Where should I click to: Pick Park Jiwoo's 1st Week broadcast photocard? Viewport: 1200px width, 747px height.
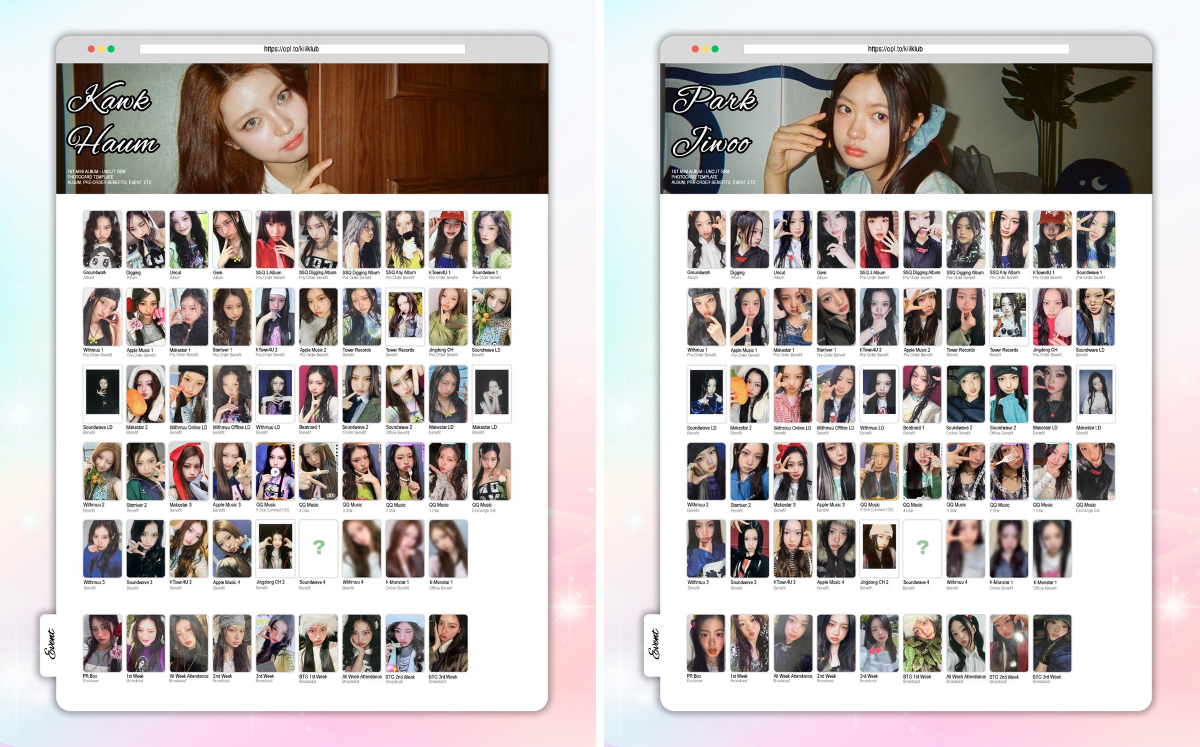click(750, 643)
